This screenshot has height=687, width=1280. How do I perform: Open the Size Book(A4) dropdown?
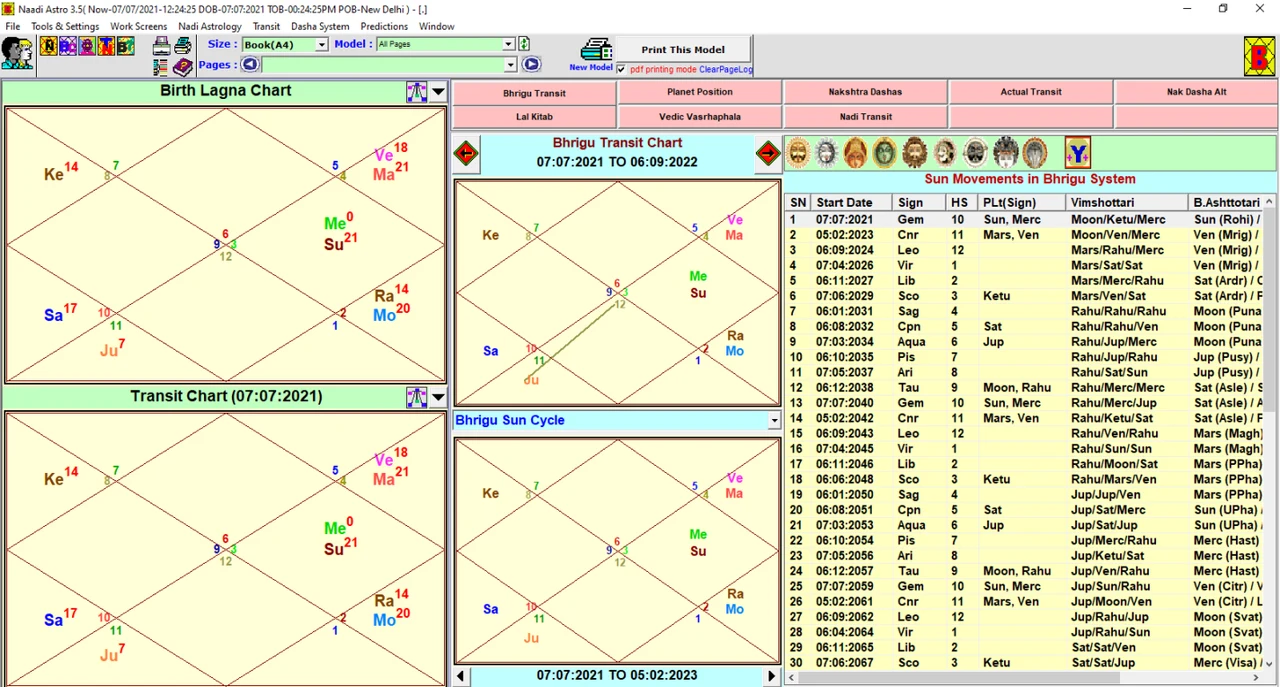(x=321, y=44)
